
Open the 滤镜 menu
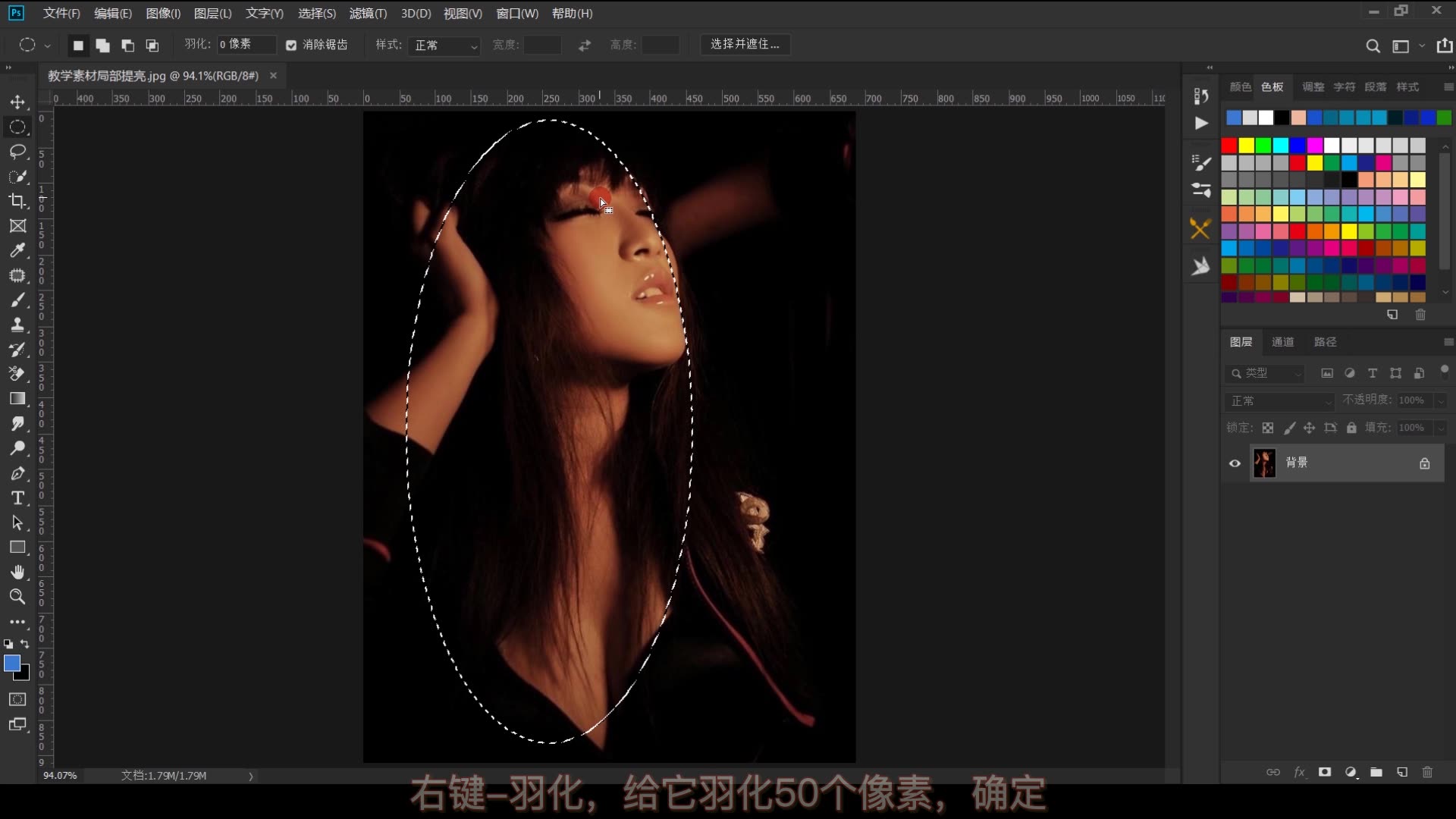pos(367,13)
